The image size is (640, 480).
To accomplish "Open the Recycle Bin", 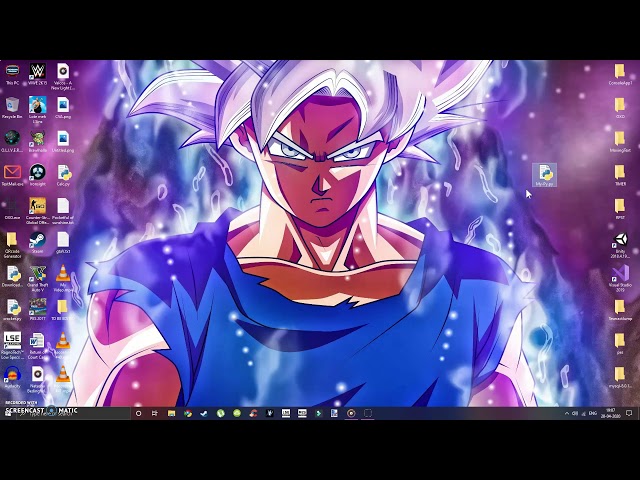I will pos(12,107).
